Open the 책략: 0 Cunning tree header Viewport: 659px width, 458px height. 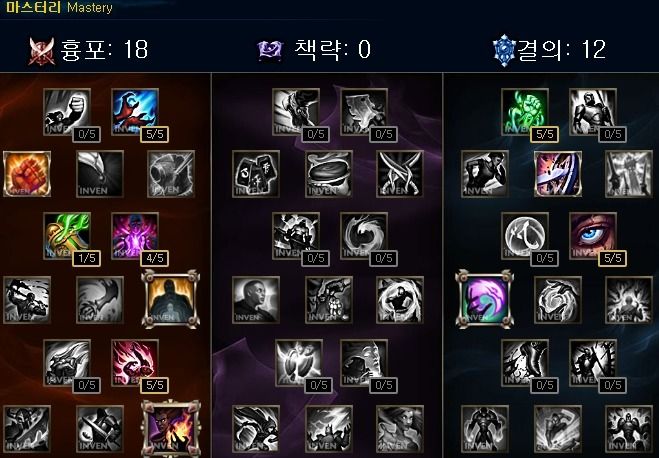tap(314, 50)
